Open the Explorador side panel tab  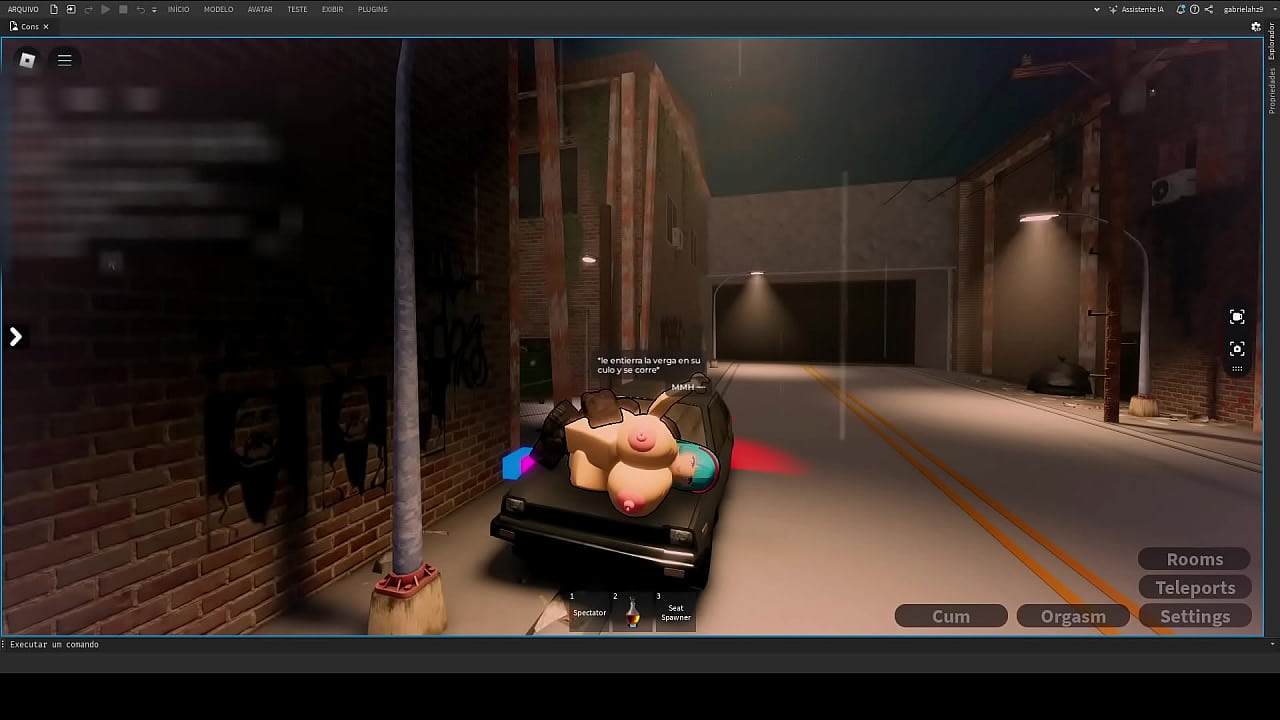[x=1272, y=40]
